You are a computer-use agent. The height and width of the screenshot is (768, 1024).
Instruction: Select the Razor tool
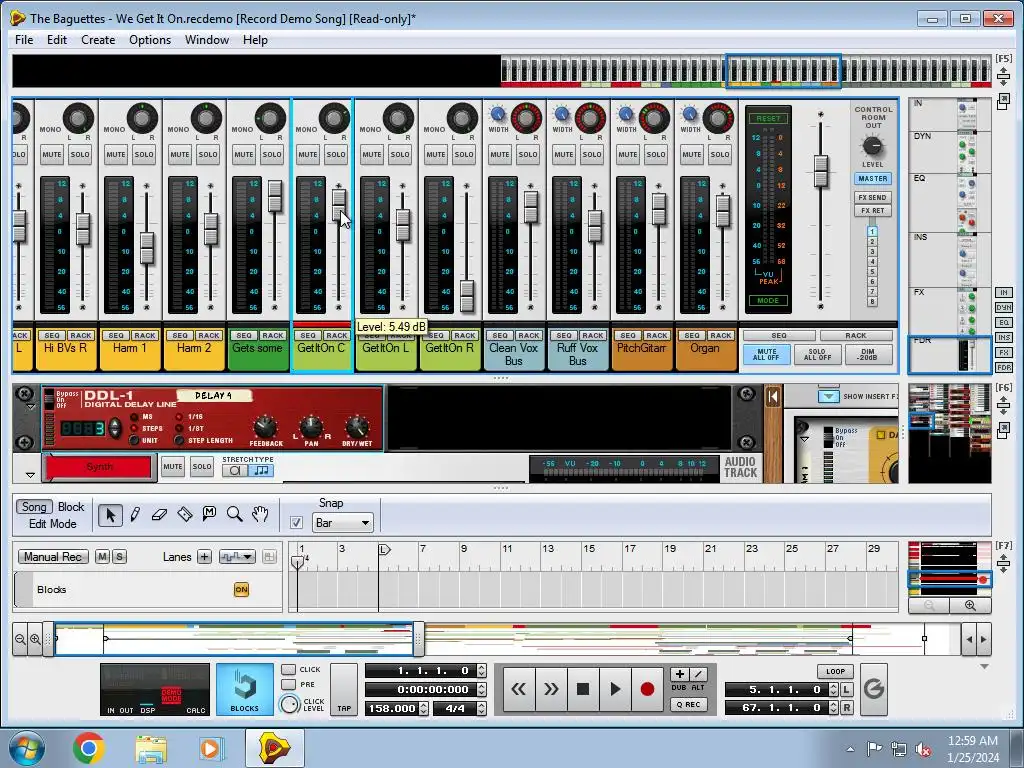tap(185, 515)
